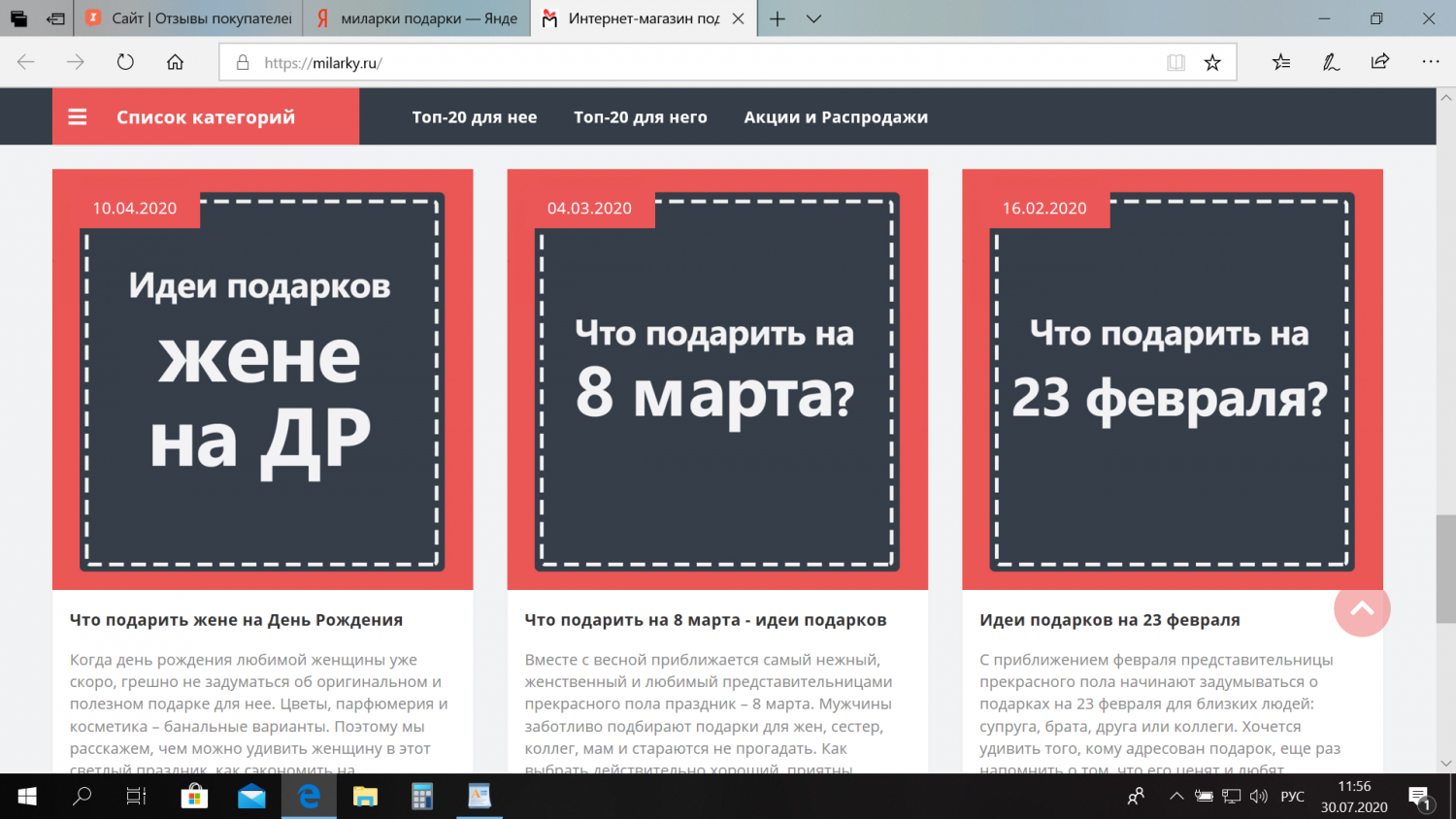Open the favorites hub icon
The height and width of the screenshot is (819, 1456).
(x=1281, y=62)
